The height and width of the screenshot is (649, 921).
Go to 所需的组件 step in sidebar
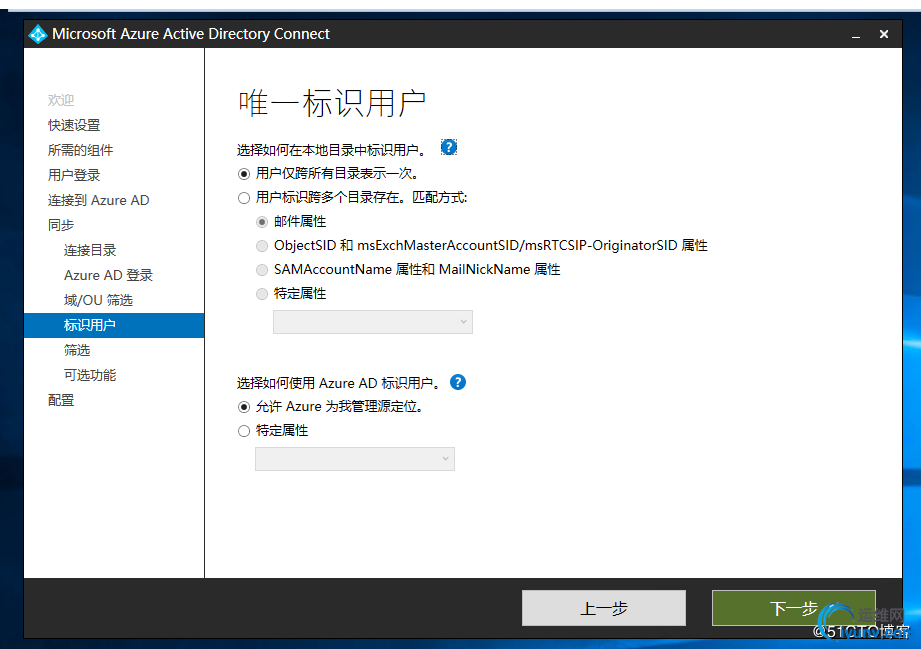[80, 150]
